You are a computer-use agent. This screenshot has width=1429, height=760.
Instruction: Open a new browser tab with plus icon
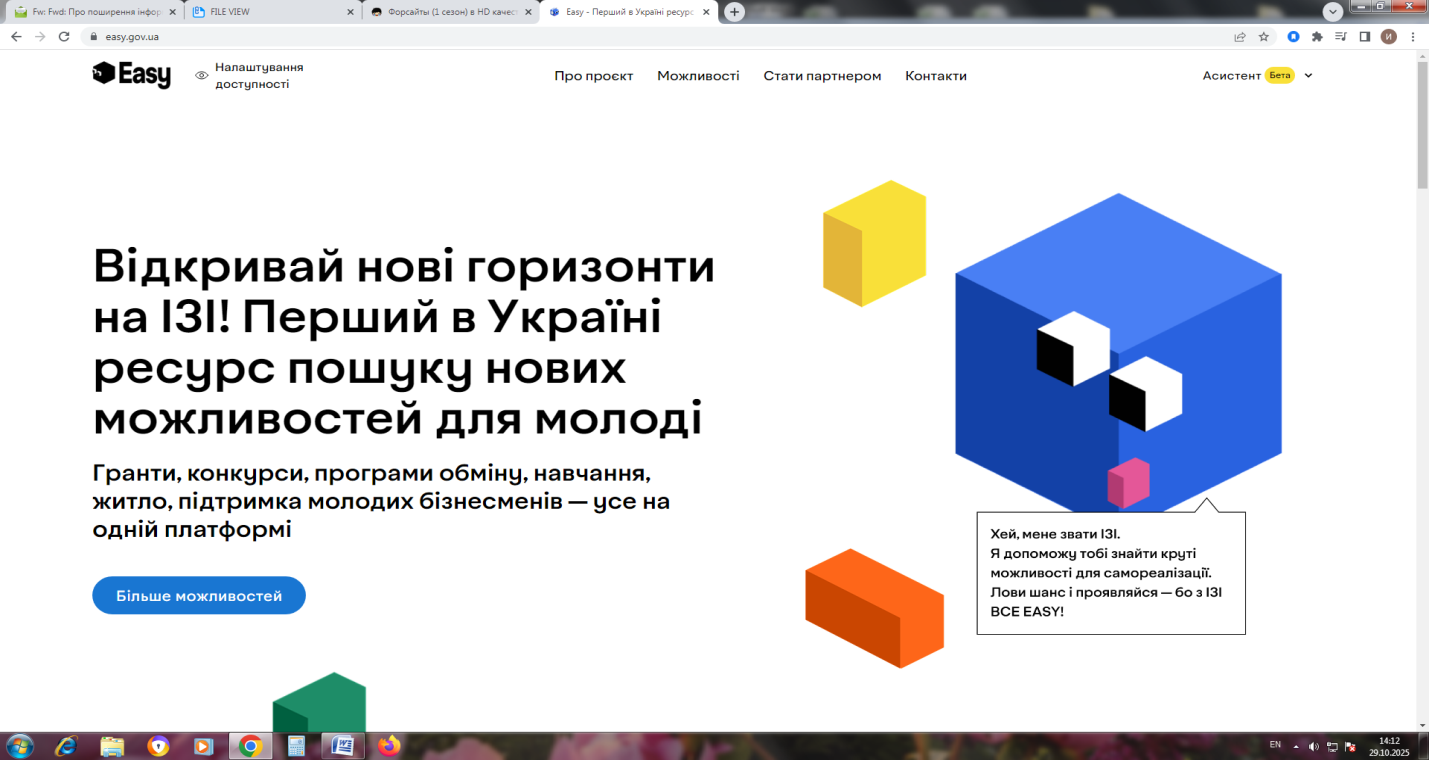[x=735, y=12]
